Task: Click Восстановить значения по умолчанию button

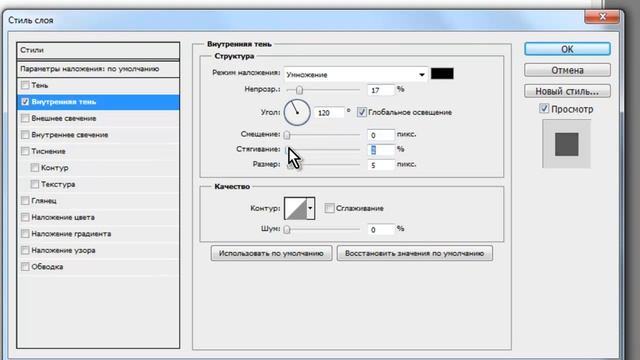Action: [x=415, y=253]
